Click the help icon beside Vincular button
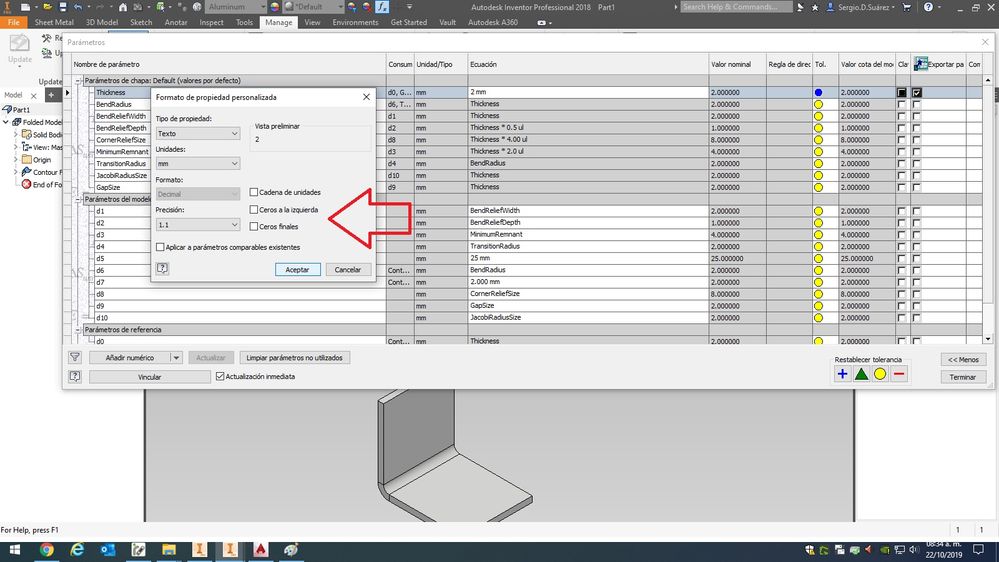Image resolution: width=999 pixels, height=562 pixels. (75, 377)
